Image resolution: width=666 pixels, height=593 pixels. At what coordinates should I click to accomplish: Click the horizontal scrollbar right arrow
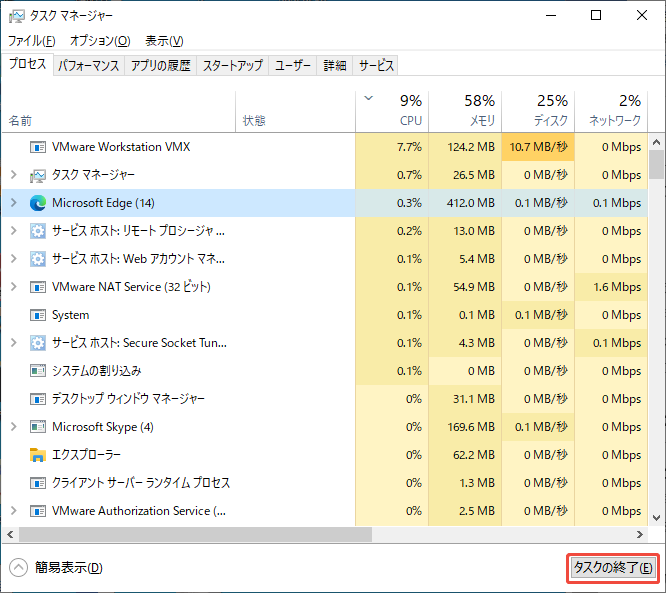coord(640,534)
